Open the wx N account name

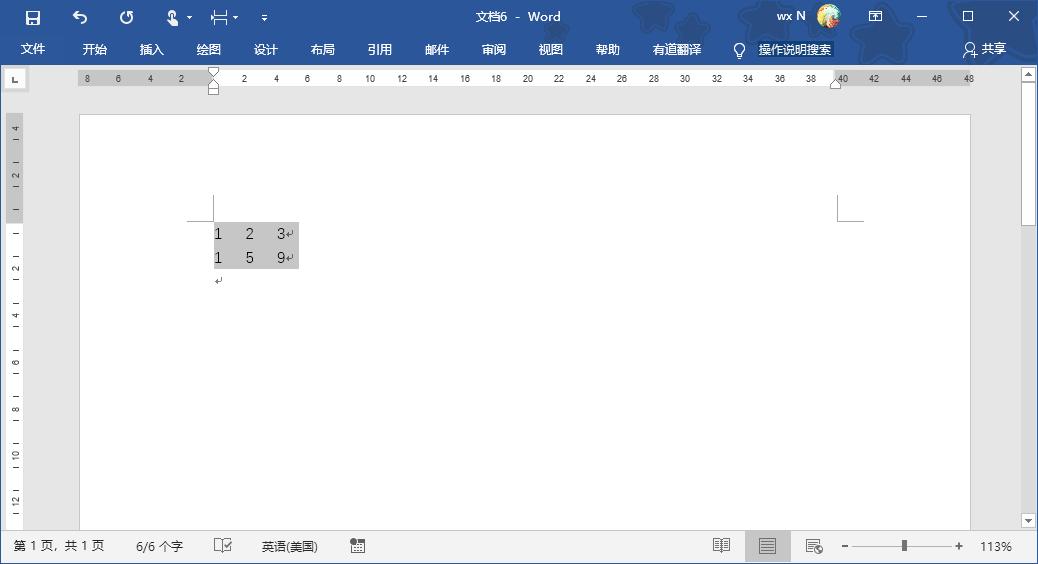pos(791,16)
